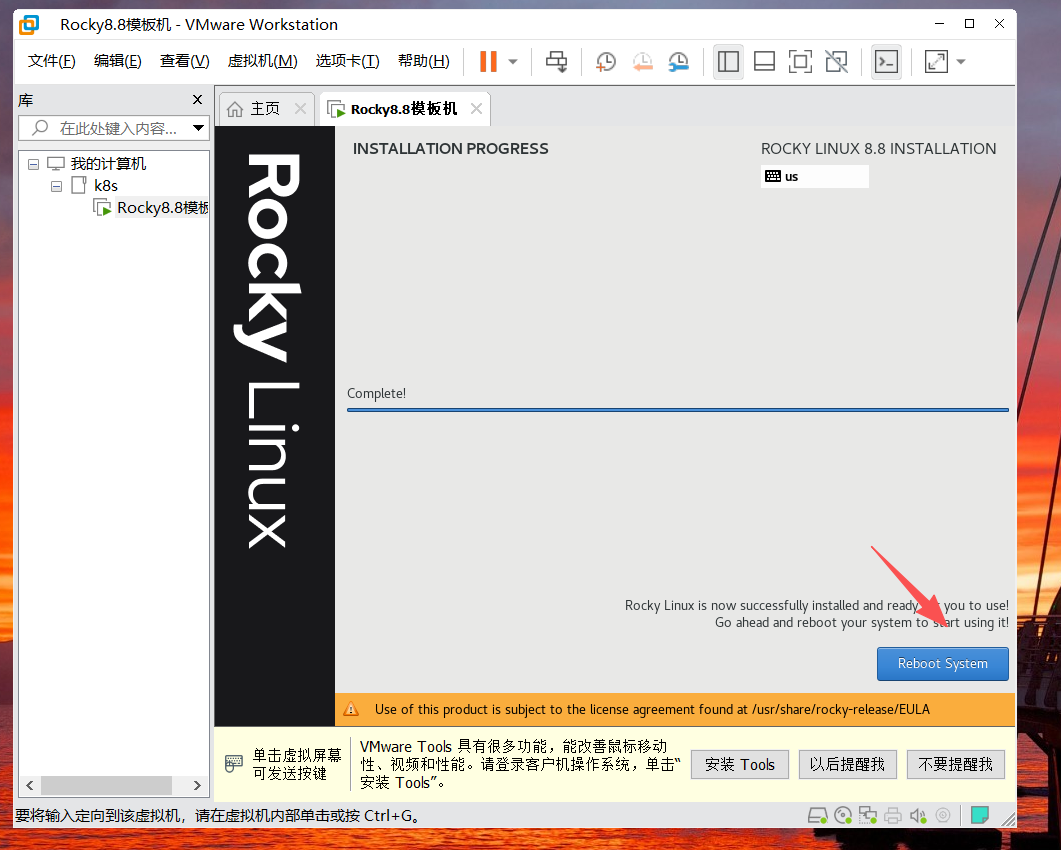
Task: Click the CD/DVD drive status icon
Action: pyautogui.click(x=843, y=815)
